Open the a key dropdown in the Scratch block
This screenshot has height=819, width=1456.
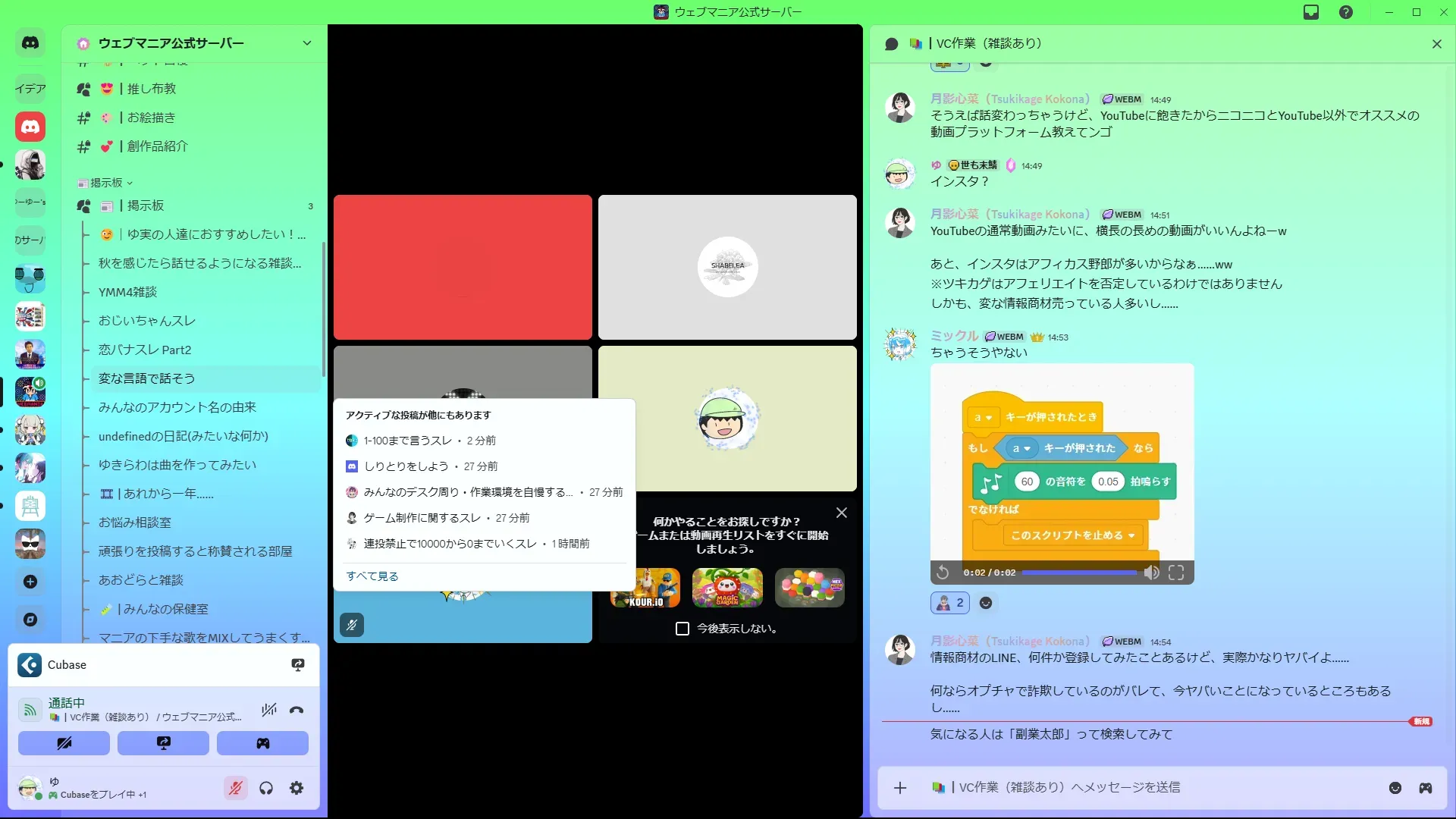983,418
